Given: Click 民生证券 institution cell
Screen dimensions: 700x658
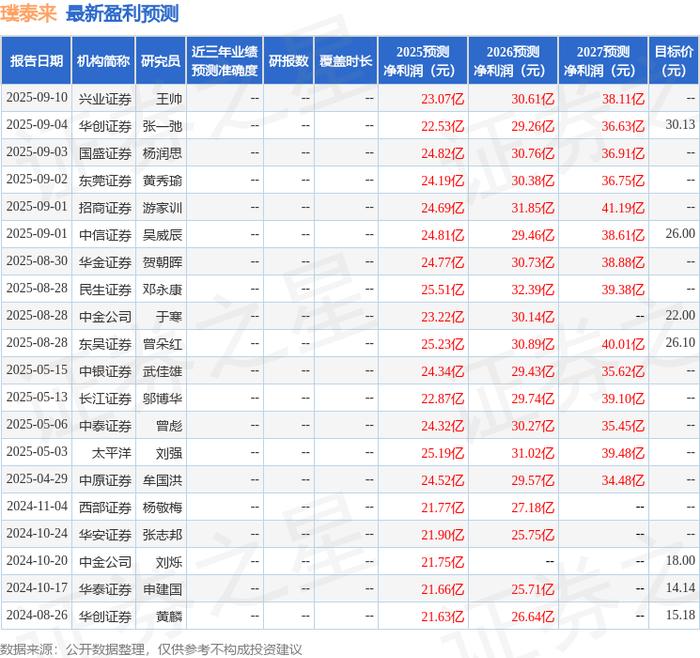Looking at the screenshot, I should [x=105, y=289].
